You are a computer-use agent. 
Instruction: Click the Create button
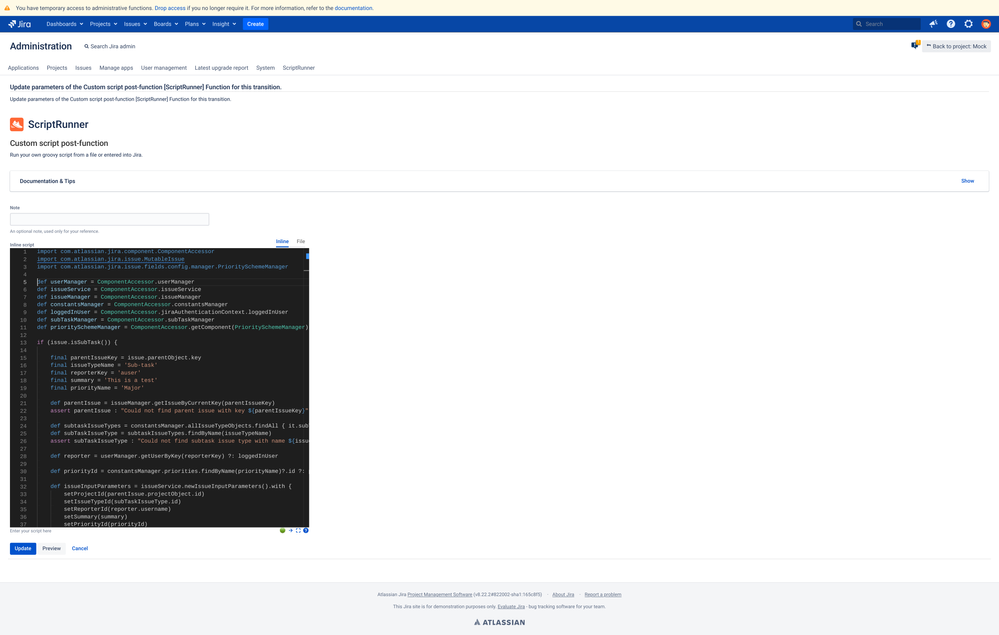click(x=255, y=24)
